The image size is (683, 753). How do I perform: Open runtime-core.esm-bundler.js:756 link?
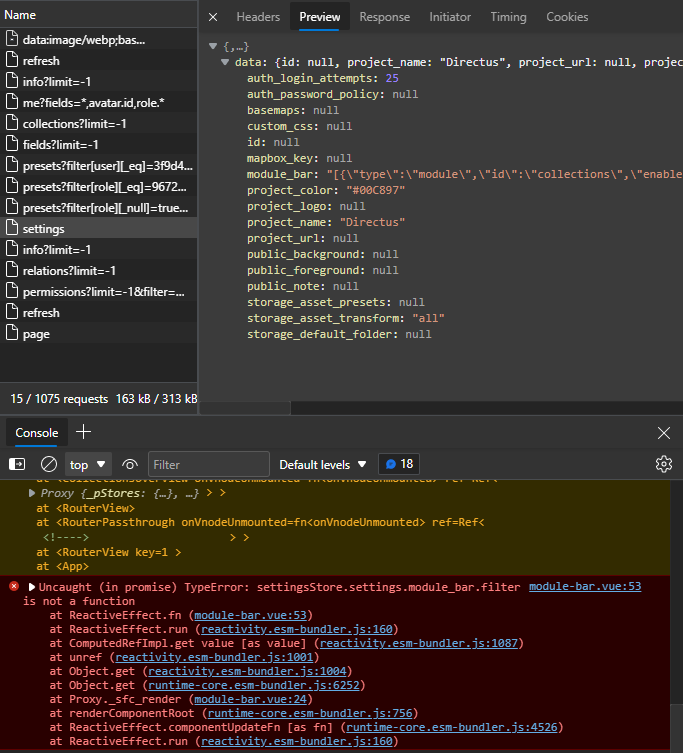tap(310, 713)
